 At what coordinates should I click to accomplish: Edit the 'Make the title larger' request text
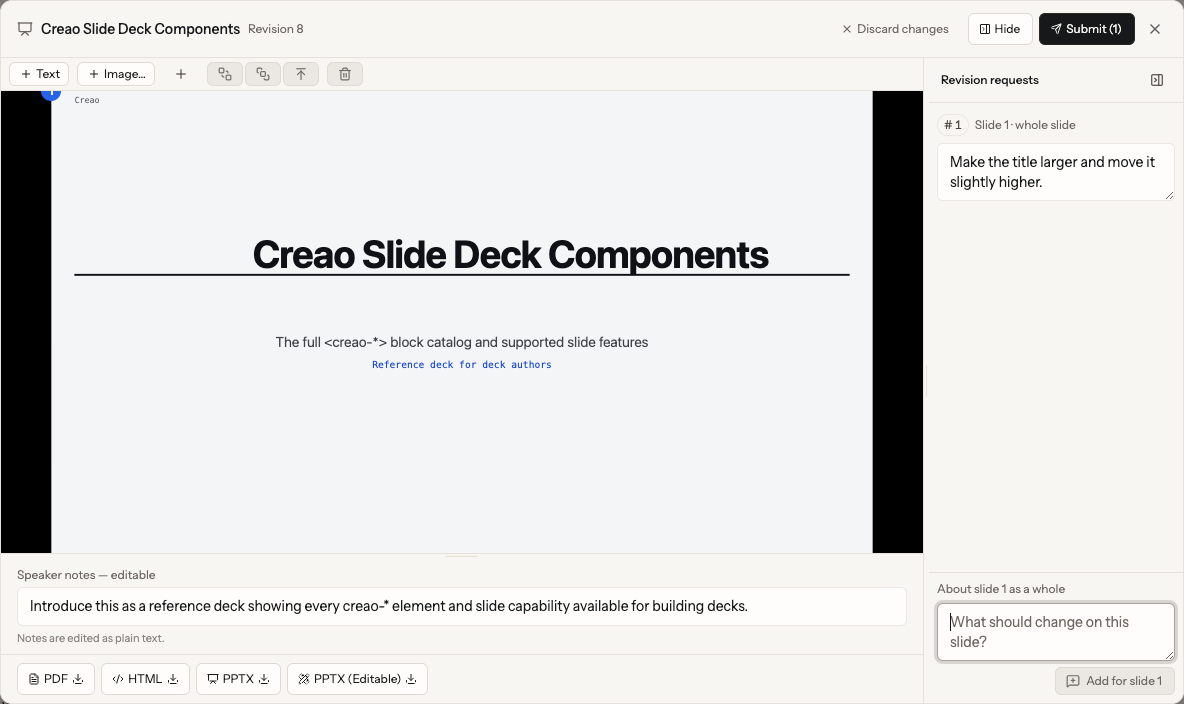pyautogui.click(x=1056, y=172)
